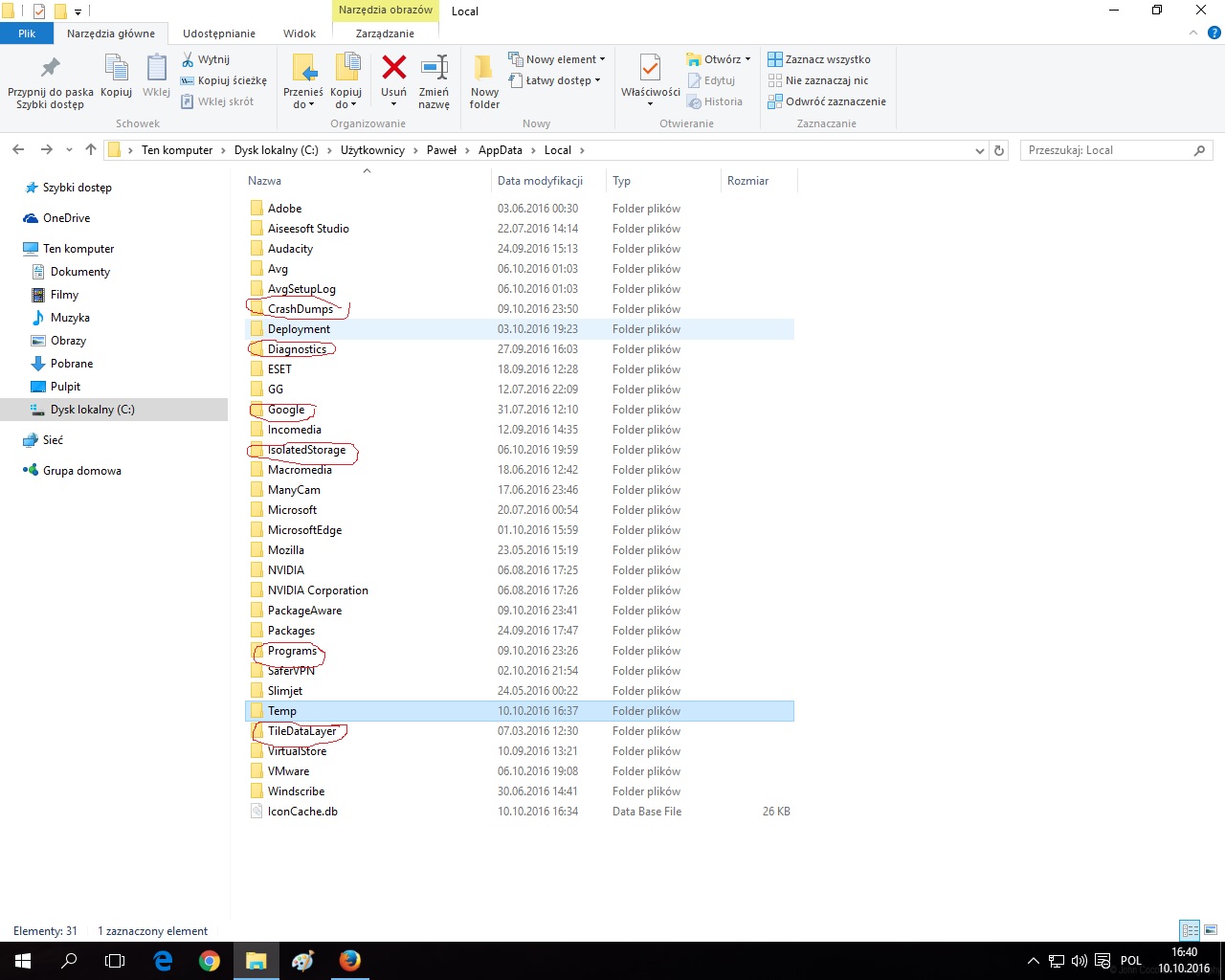Click Zaznacz wszystko to select all
The image size is (1225, 980).
point(819,59)
